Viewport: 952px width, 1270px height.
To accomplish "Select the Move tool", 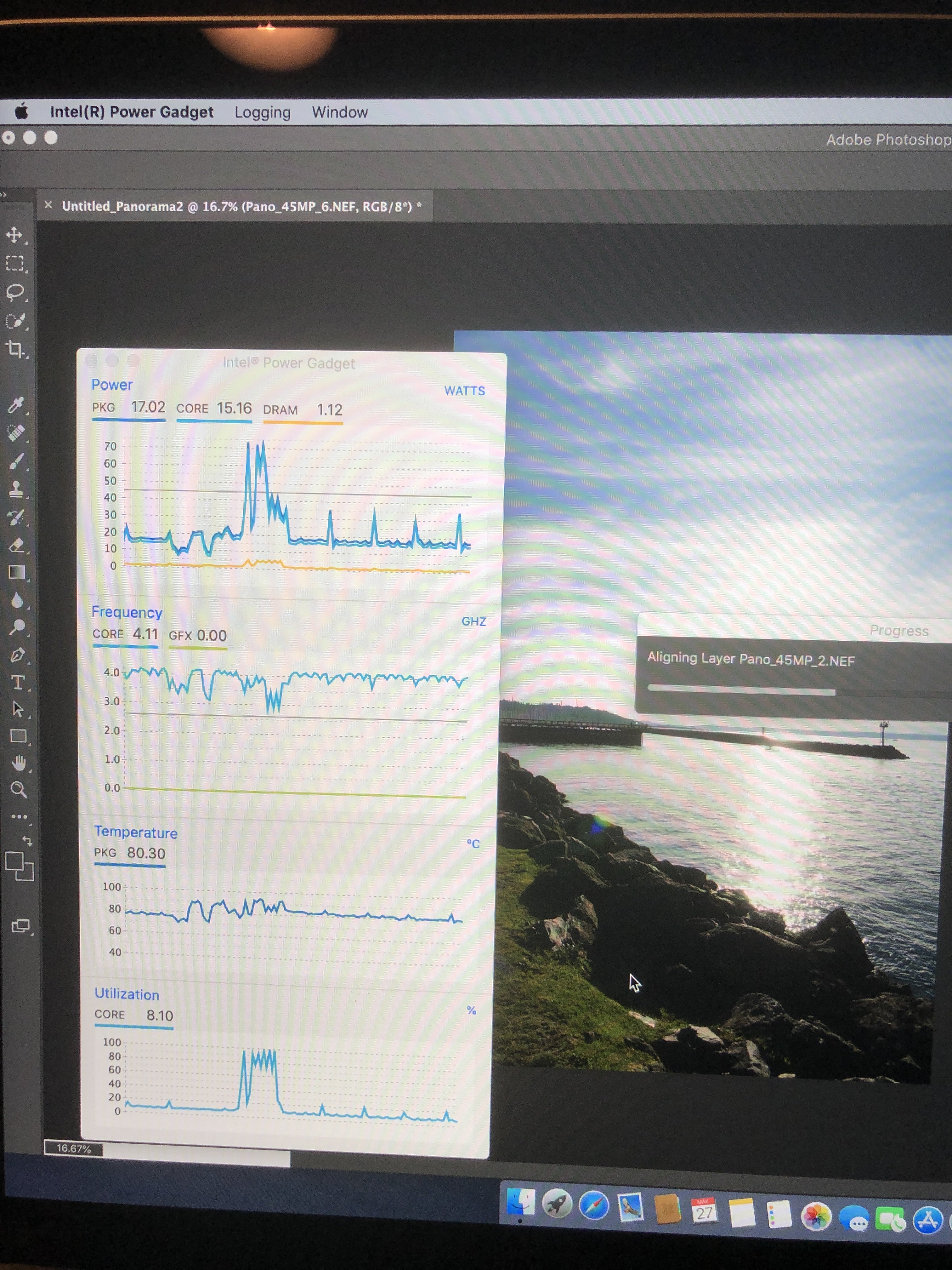I will tap(14, 235).
